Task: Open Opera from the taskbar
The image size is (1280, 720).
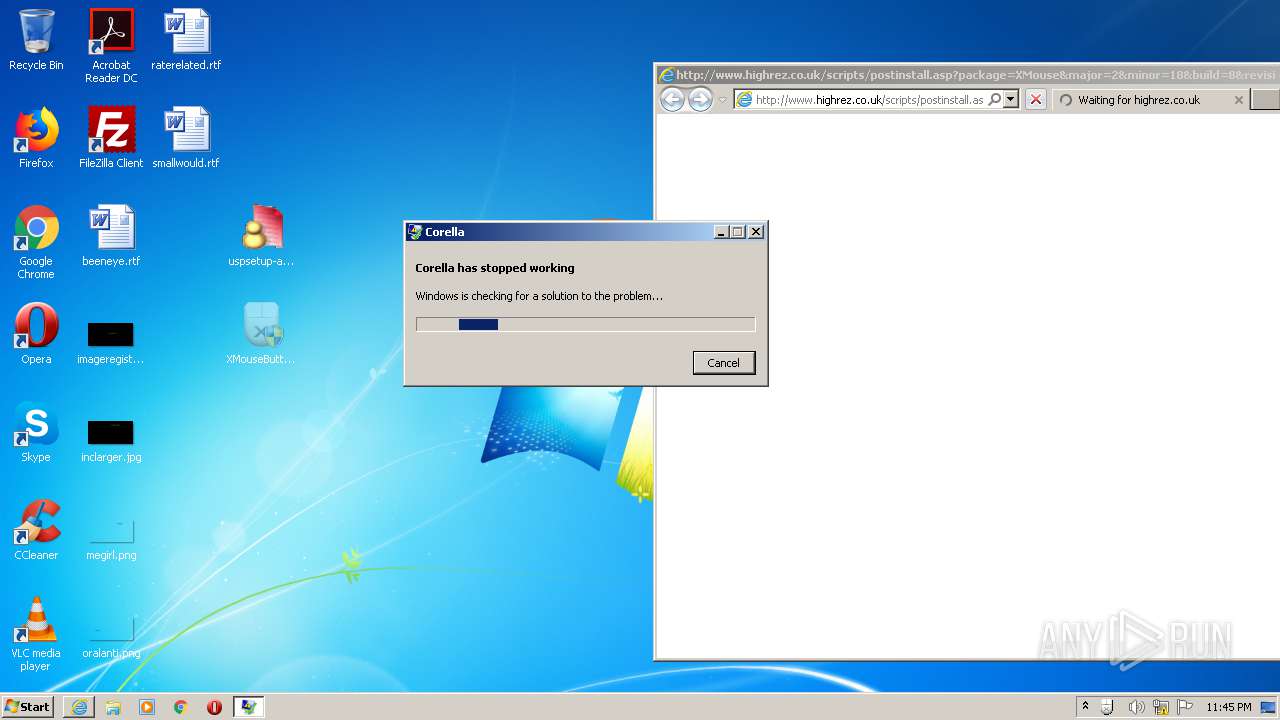Action: (214, 707)
